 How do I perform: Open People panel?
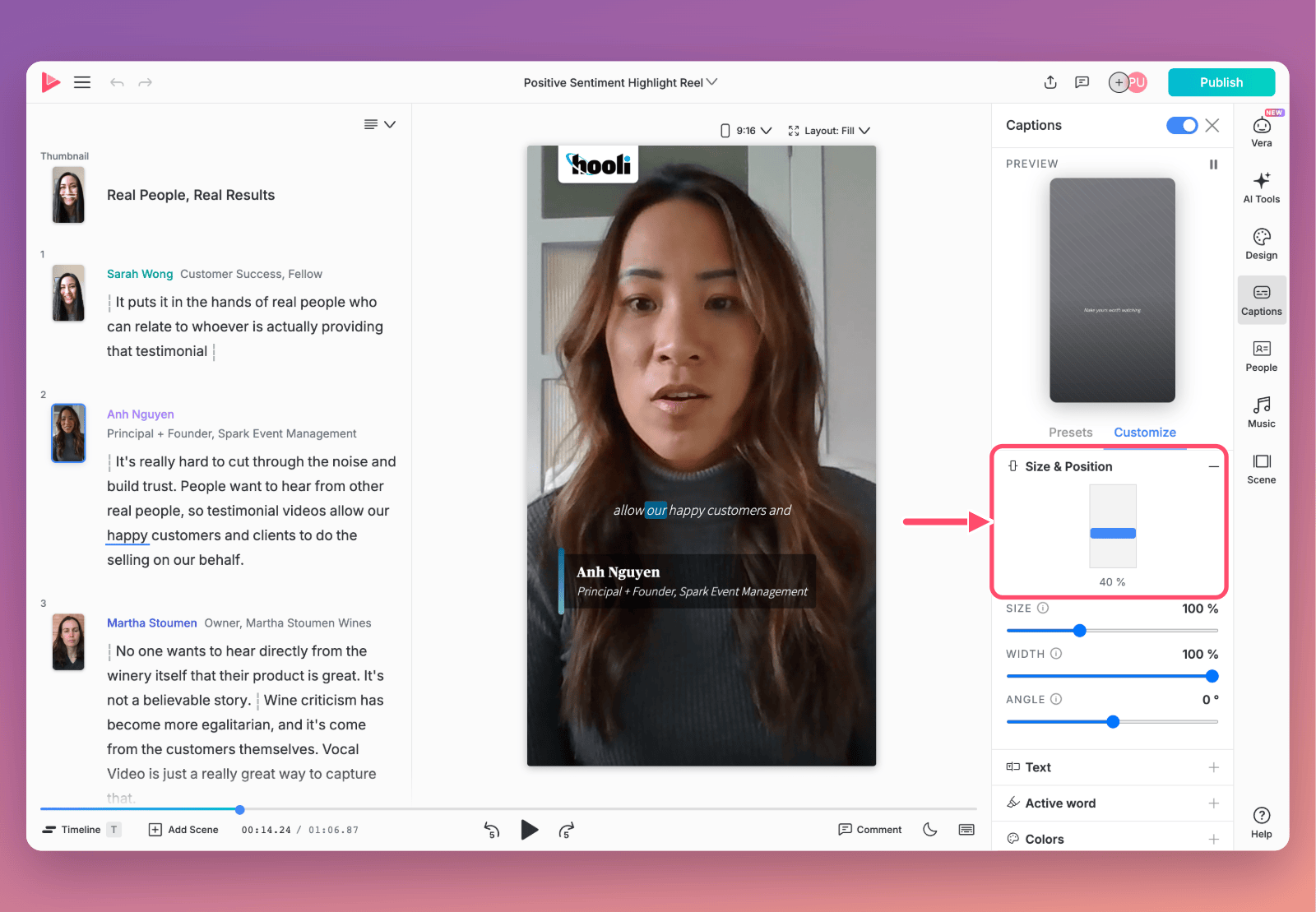[1262, 356]
